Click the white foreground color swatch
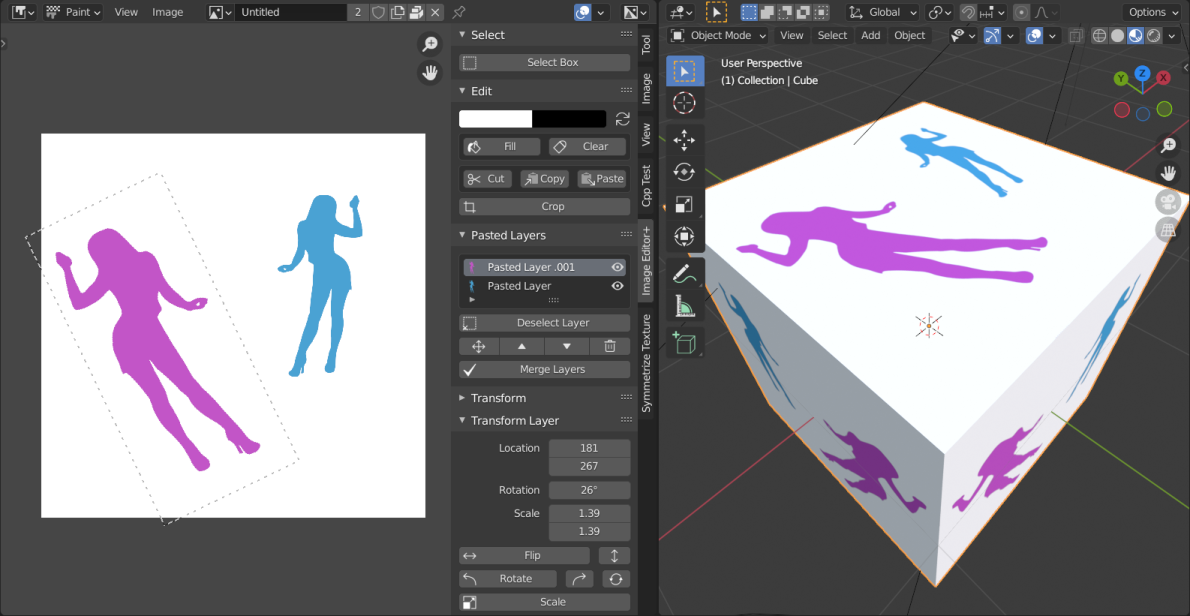 tap(495, 119)
